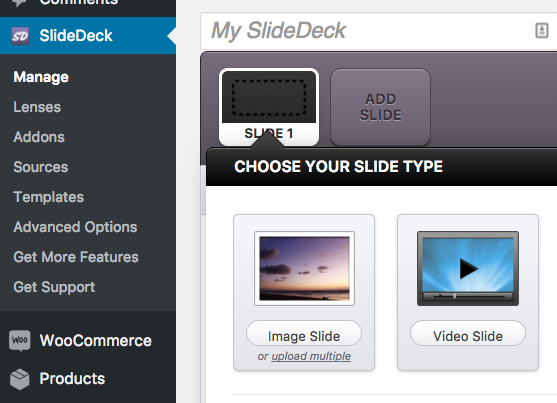Screen dimensions: 557x403
Task: Open the upload multiple link
Action: (311, 356)
